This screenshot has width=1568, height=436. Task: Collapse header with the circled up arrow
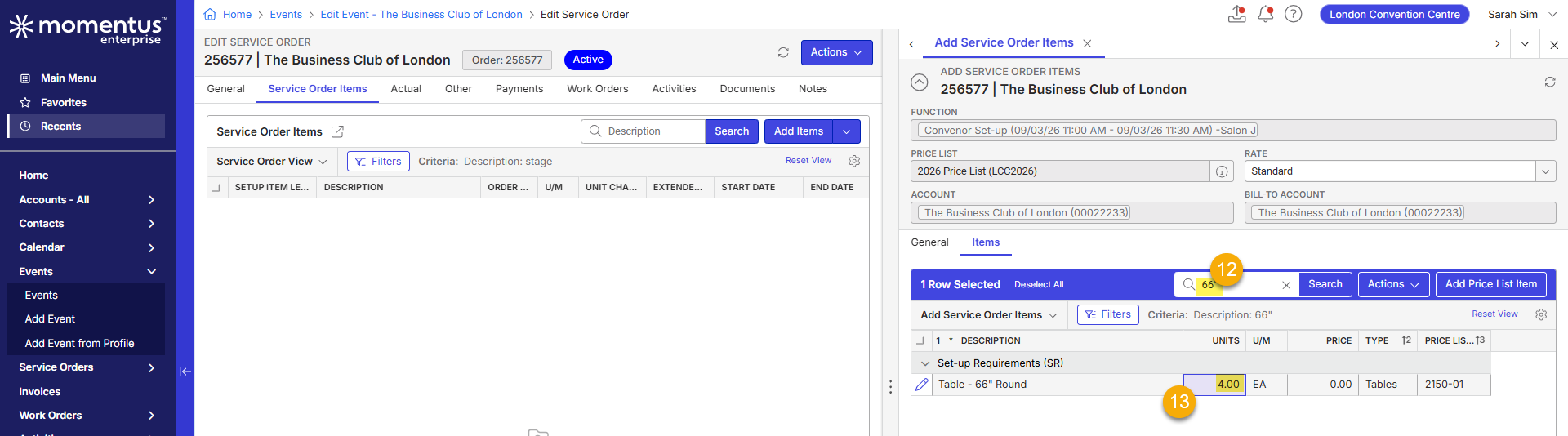tap(920, 82)
